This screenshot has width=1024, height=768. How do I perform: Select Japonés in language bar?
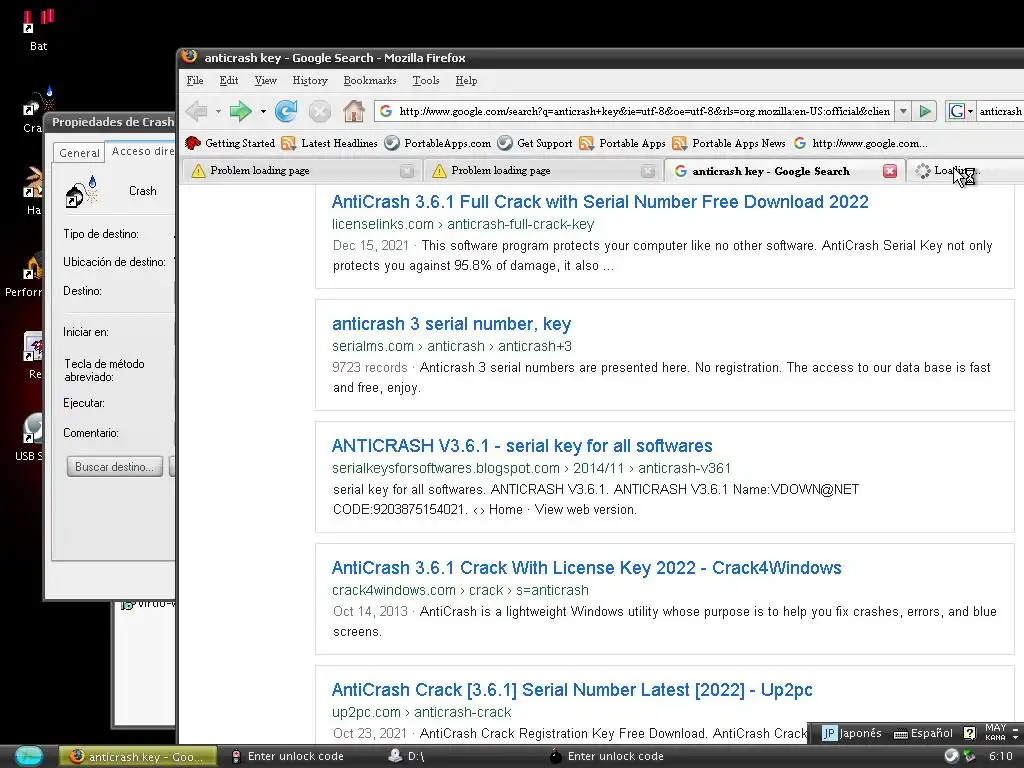(x=852, y=733)
